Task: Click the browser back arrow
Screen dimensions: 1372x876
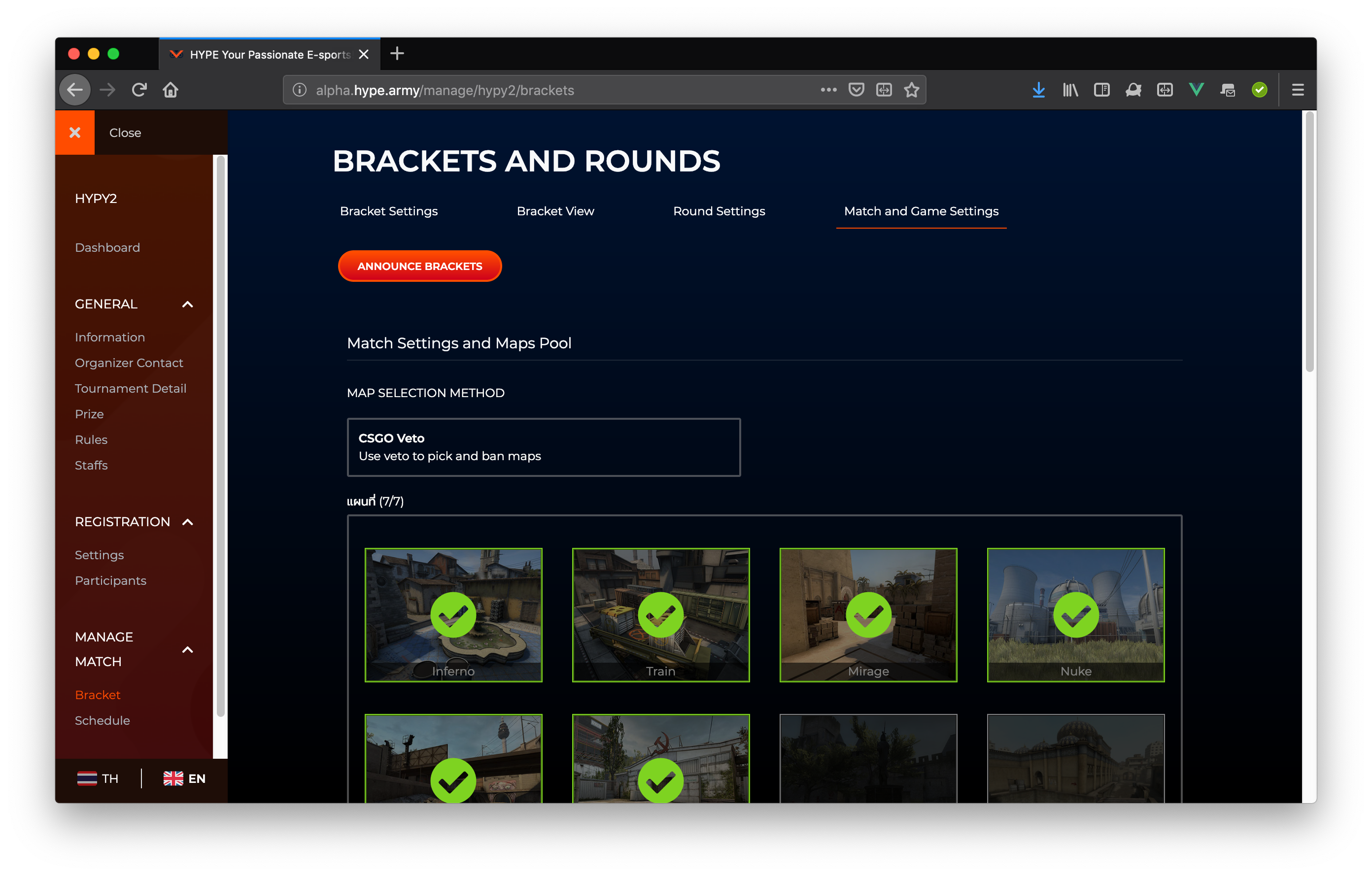Action: [x=74, y=90]
